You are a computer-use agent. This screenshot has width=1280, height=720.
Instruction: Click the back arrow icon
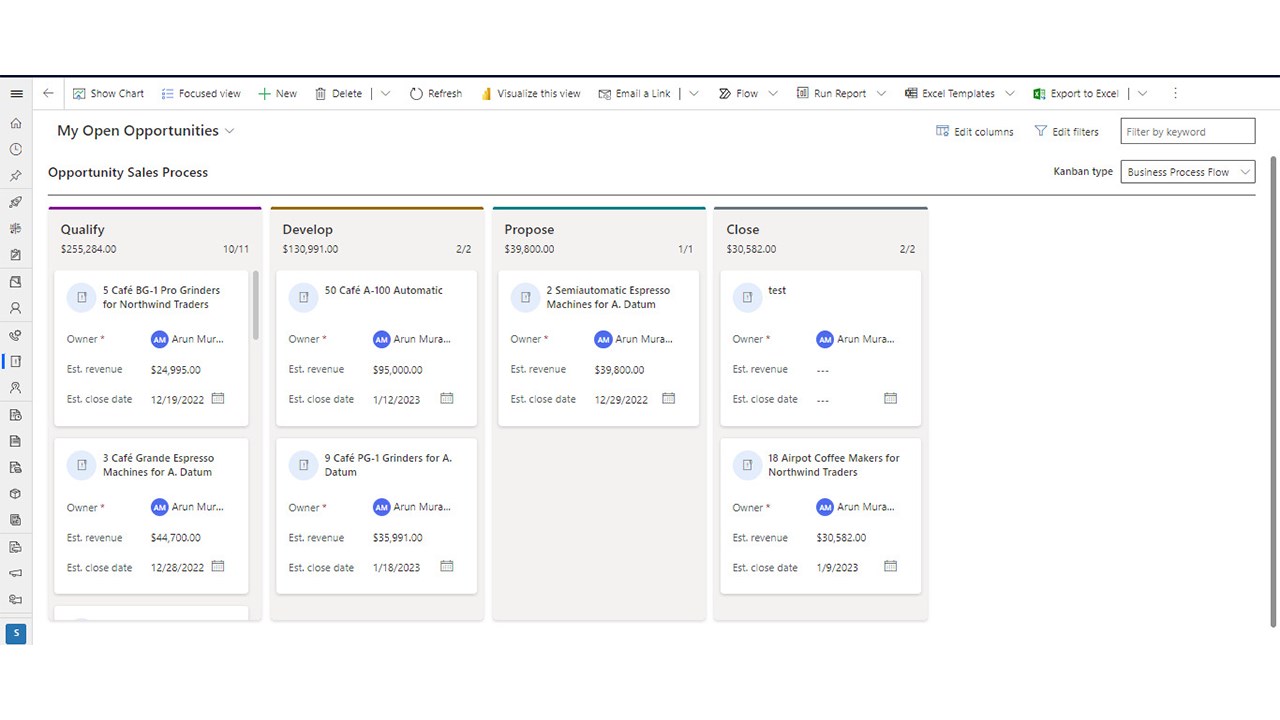coord(48,93)
